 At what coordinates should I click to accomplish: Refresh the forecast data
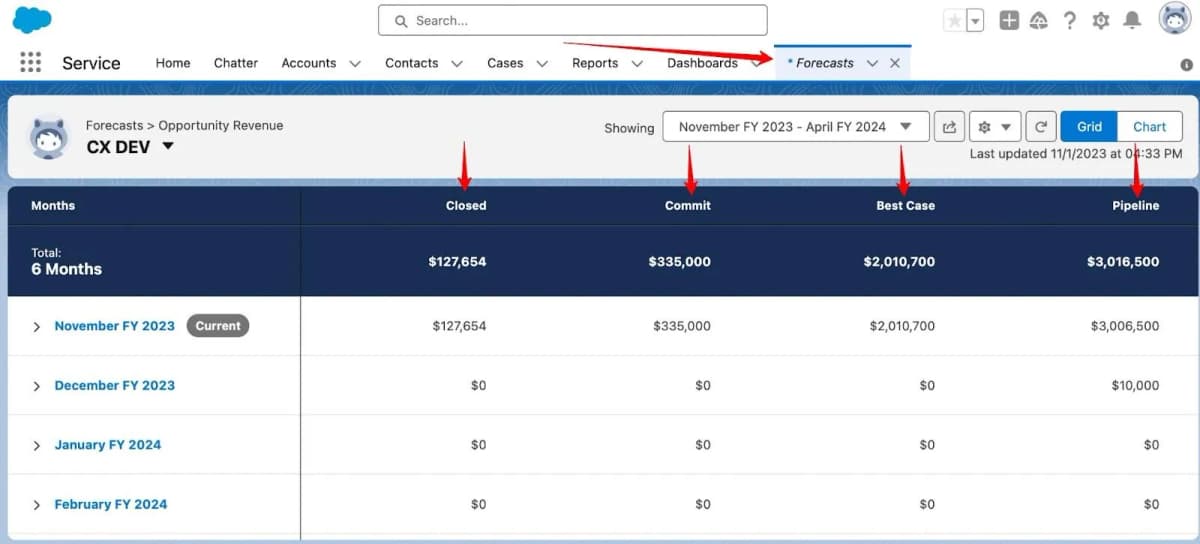click(1041, 127)
